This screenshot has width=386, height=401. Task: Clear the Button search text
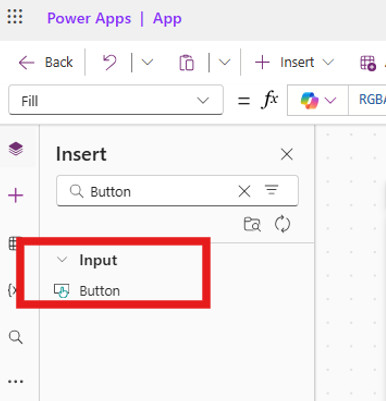tap(244, 191)
